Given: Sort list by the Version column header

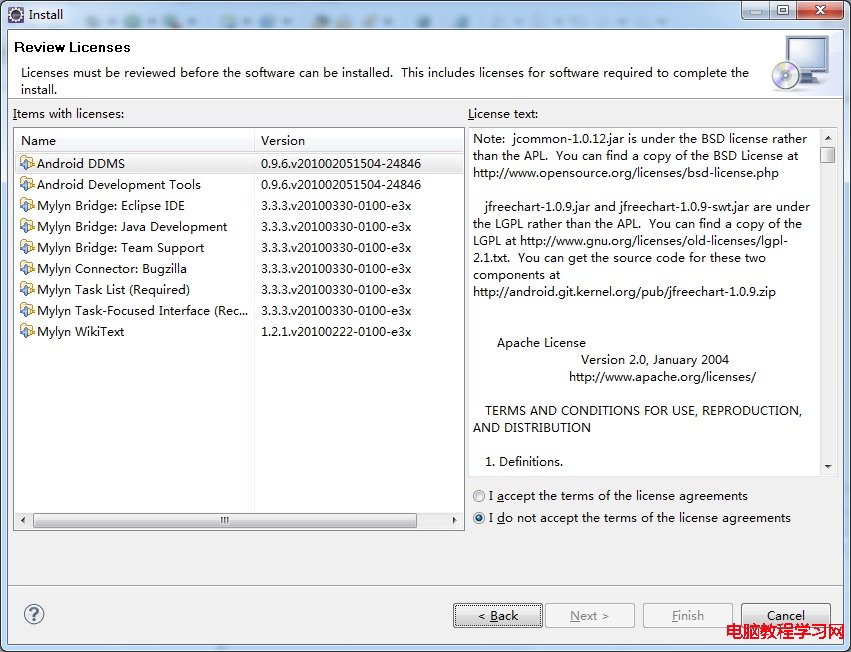Looking at the screenshot, I should pyautogui.click(x=359, y=141).
